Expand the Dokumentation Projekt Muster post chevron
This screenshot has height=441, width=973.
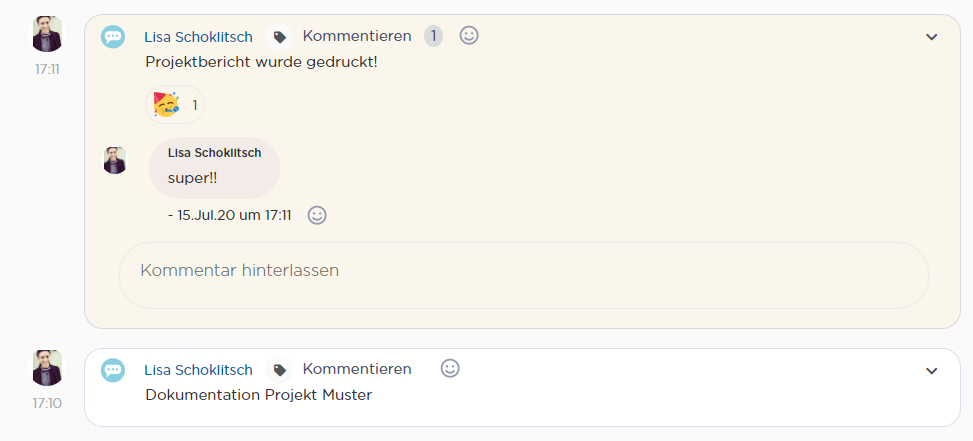[x=931, y=371]
